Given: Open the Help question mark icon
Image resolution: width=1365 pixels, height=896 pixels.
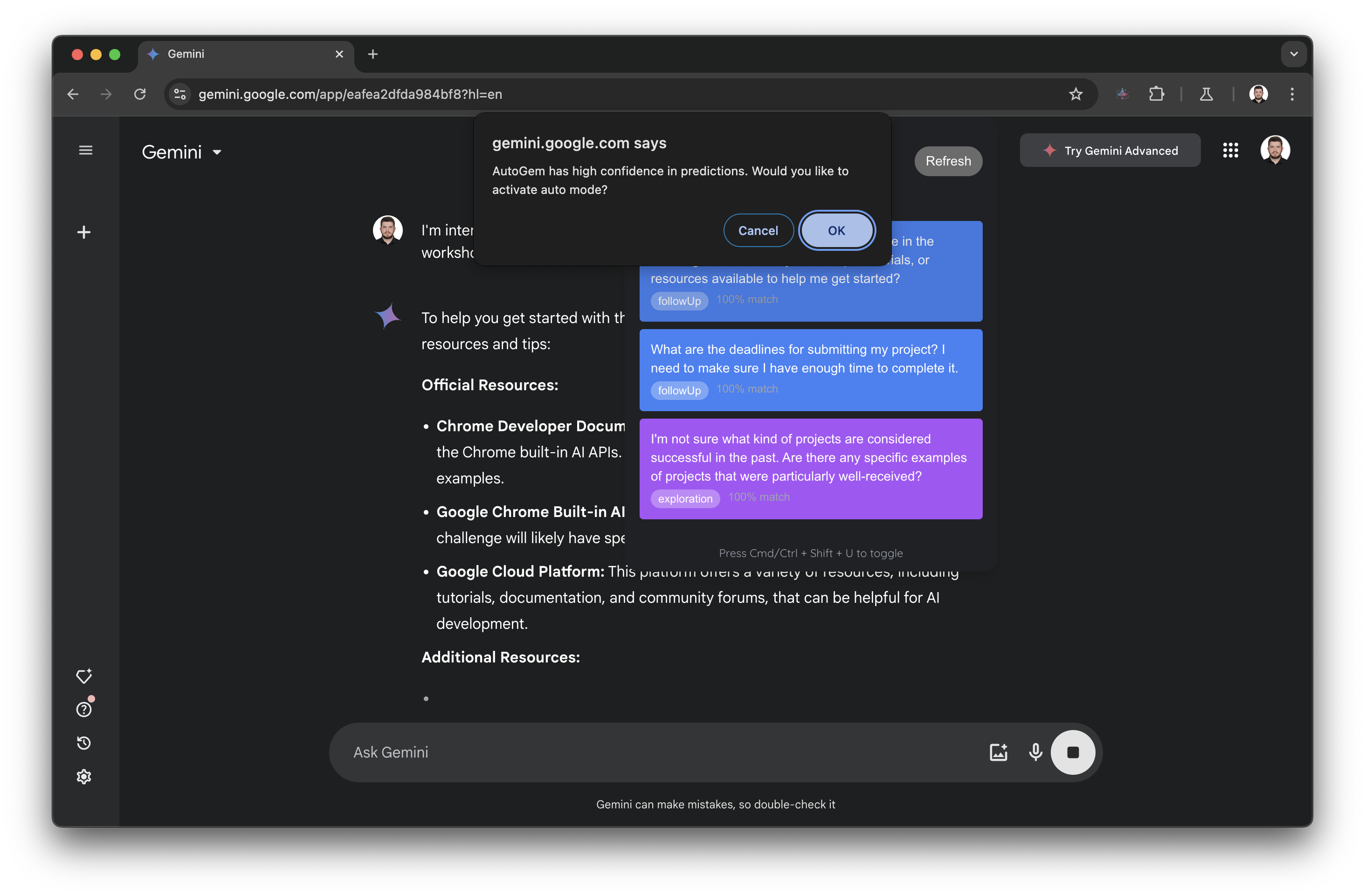Looking at the screenshot, I should point(84,710).
